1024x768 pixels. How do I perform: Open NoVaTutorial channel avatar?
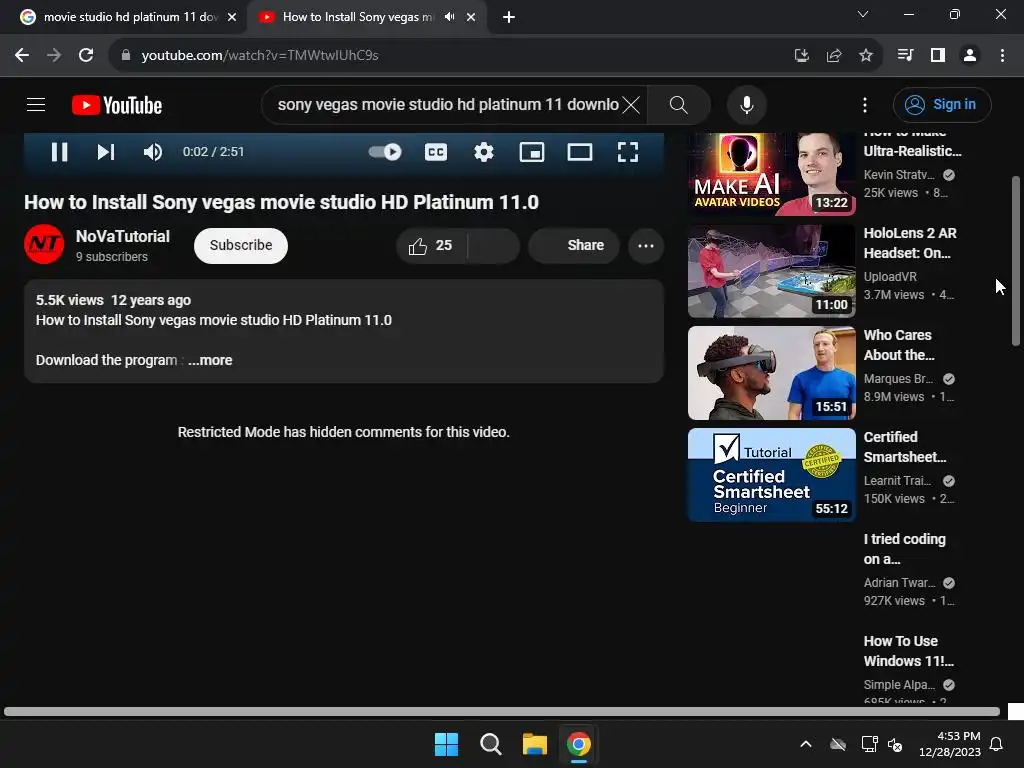pyautogui.click(x=44, y=244)
